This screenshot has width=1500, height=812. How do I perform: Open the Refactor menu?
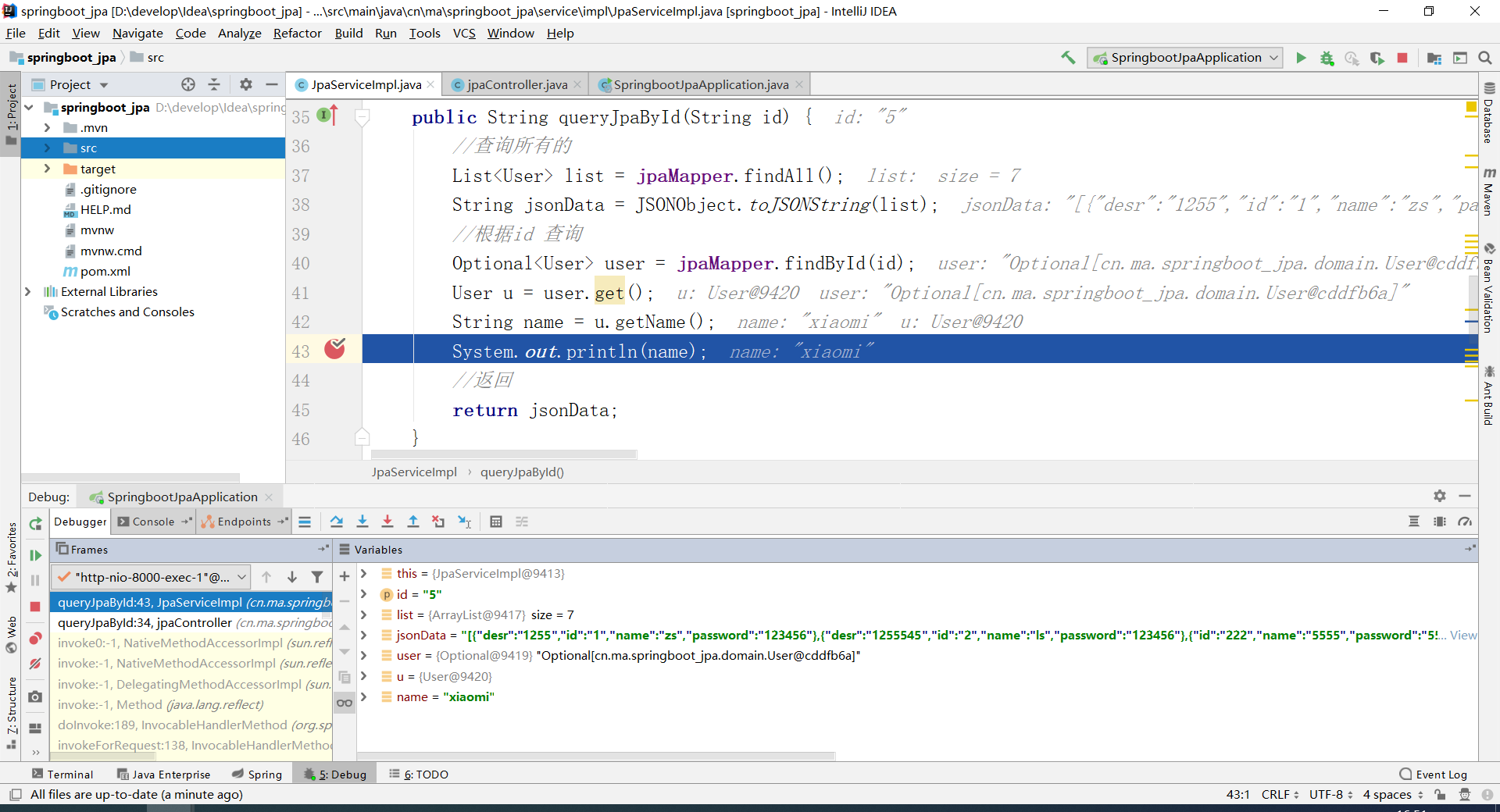(x=297, y=33)
